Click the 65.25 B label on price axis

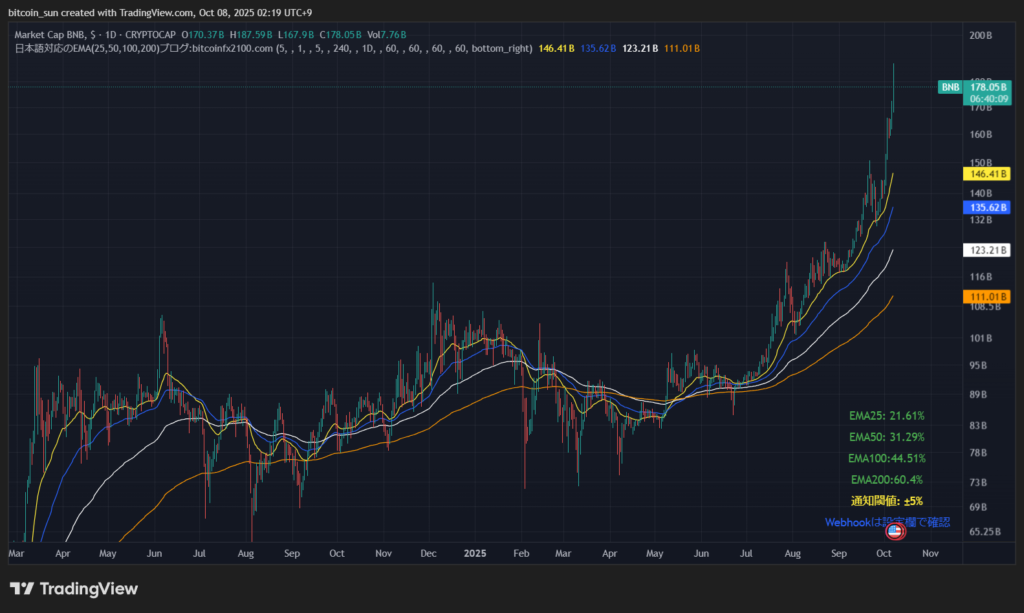[x=983, y=532]
